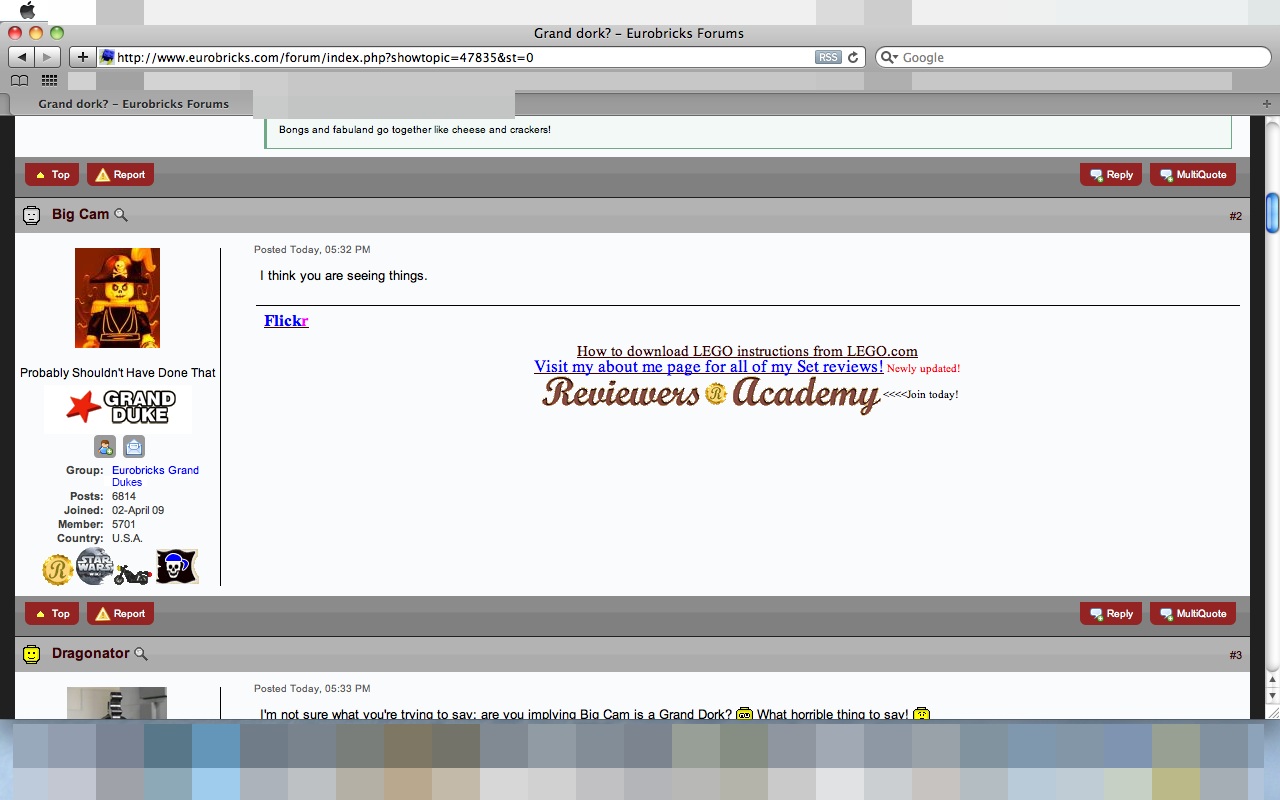Open the bookmarks book icon in Safari toolbar

(x=18, y=80)
